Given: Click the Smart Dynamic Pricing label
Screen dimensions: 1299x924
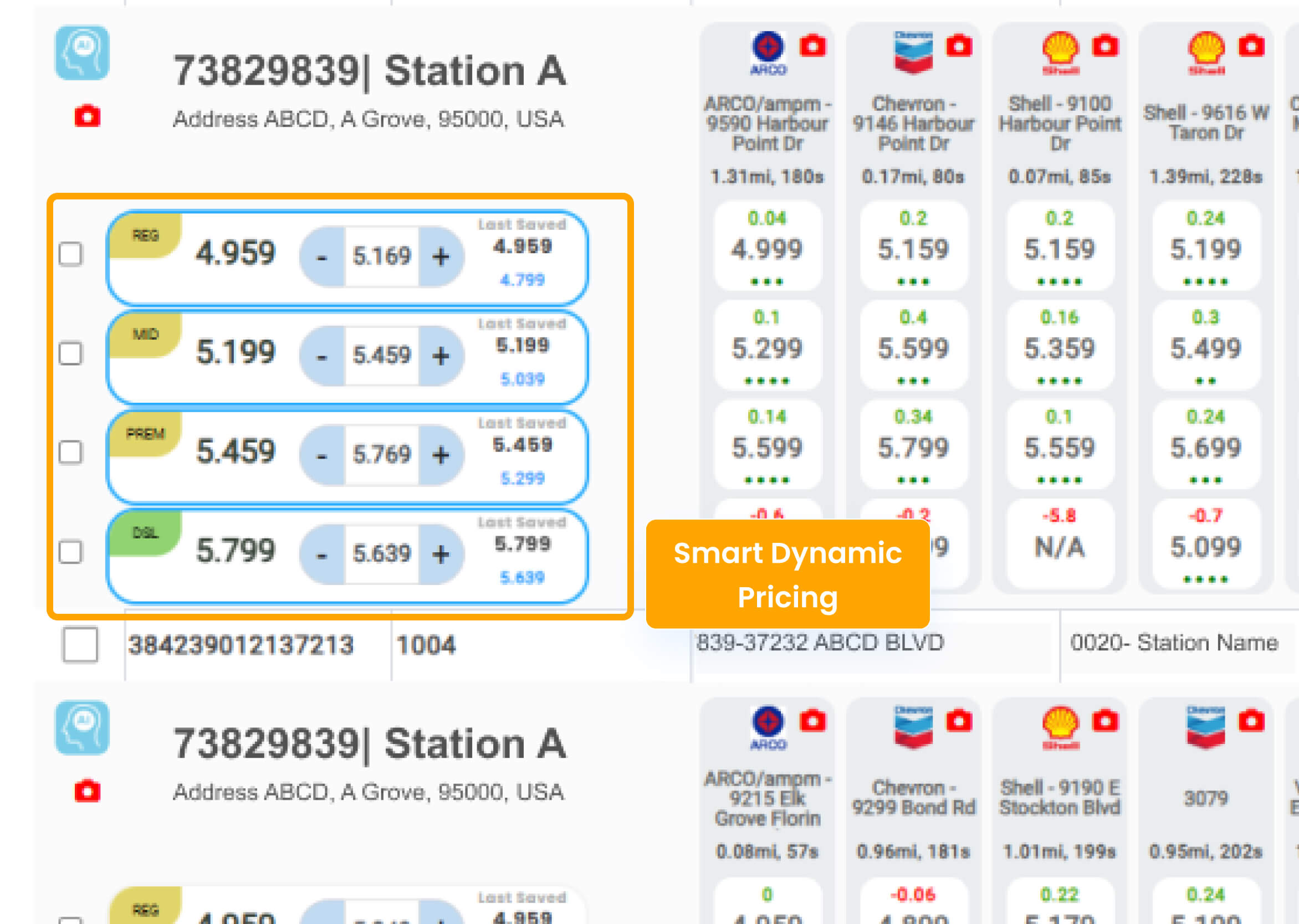Looking at the screenshot, I should click(787, 574).
